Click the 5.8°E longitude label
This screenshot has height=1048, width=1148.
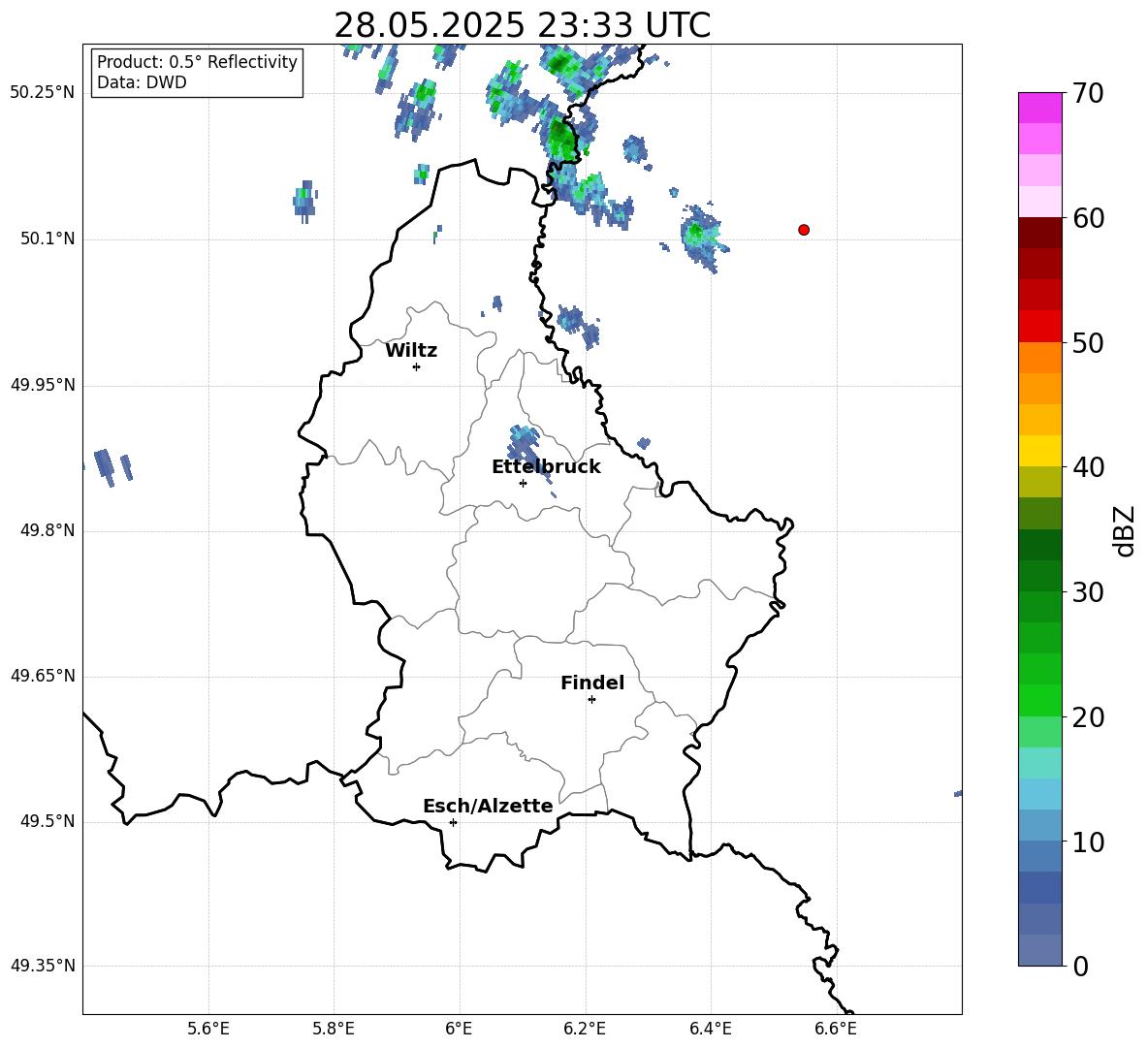tap(334, 1029)
